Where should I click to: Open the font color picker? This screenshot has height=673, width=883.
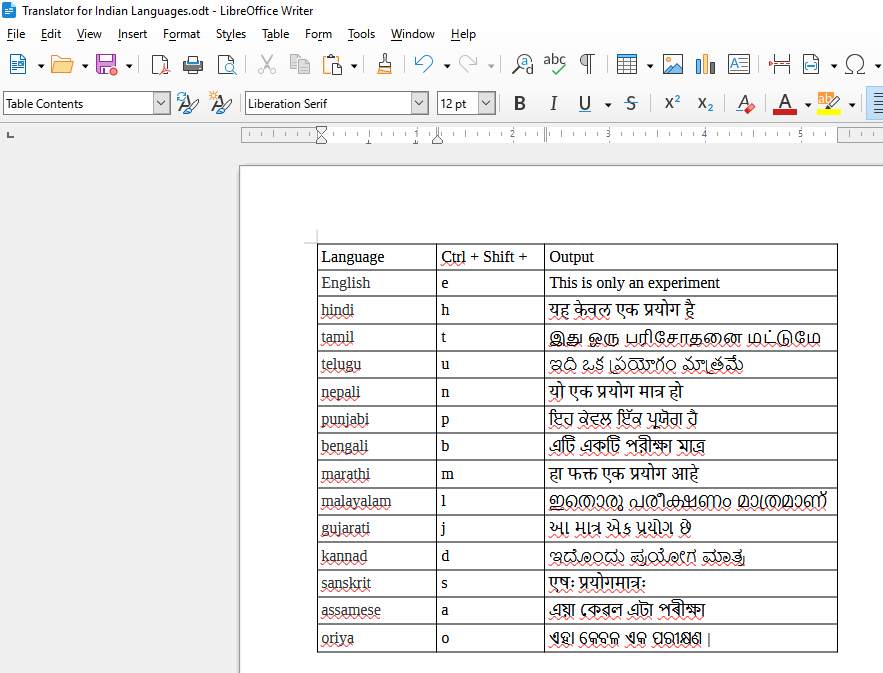(807, 103)
